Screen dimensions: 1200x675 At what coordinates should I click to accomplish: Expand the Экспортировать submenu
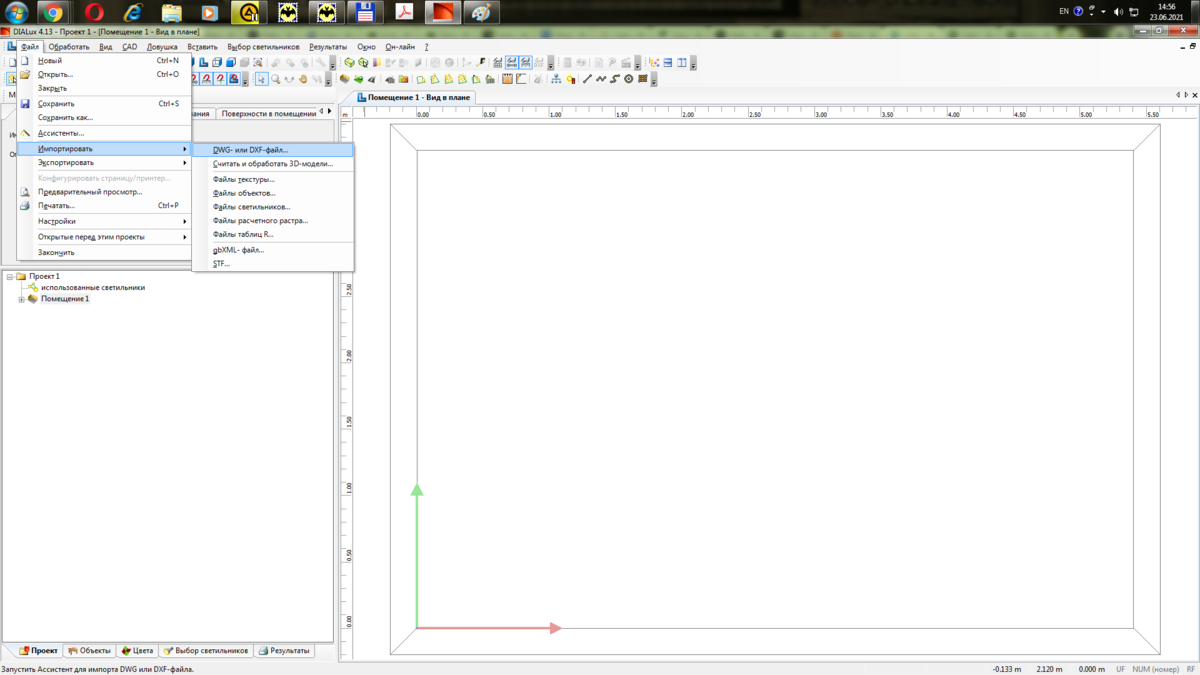[104, 163]
